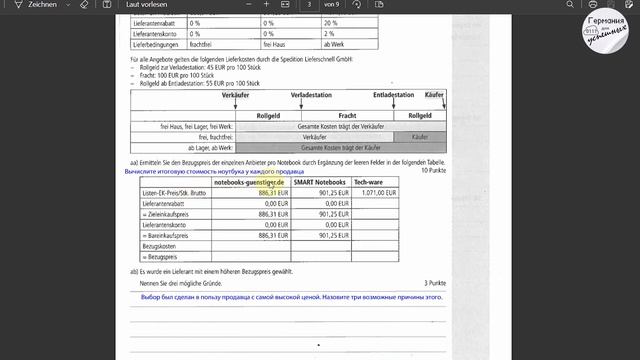Click 'Gesamte Kosten trägt der Käufer' bar
The height and width of the screenshot is (360, 640).
click(x=340, y=148)
